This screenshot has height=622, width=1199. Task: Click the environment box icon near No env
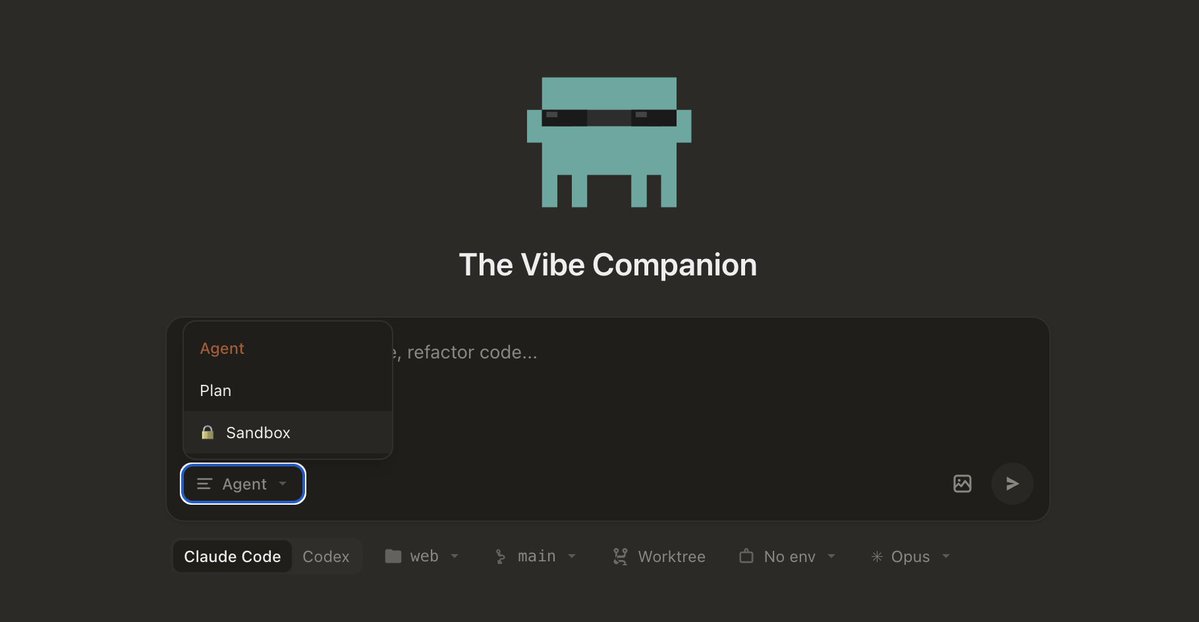coord(746,555)
